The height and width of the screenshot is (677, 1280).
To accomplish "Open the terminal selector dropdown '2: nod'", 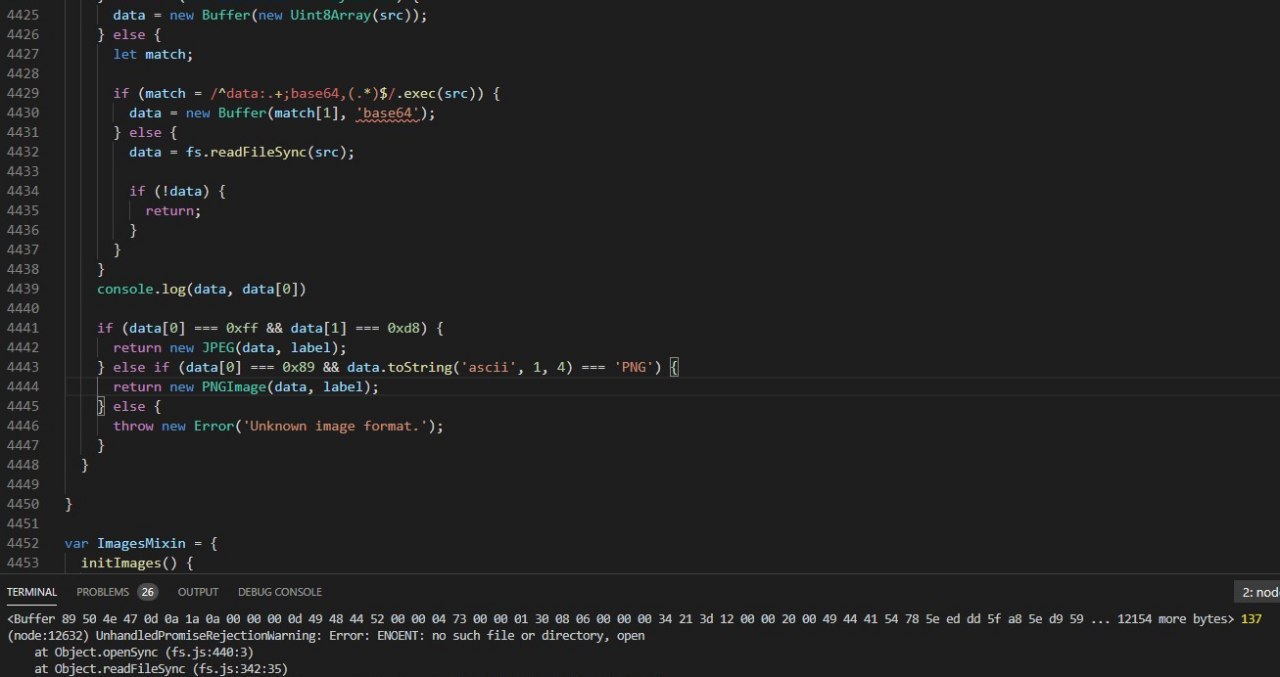I will tap(1257, 592).
